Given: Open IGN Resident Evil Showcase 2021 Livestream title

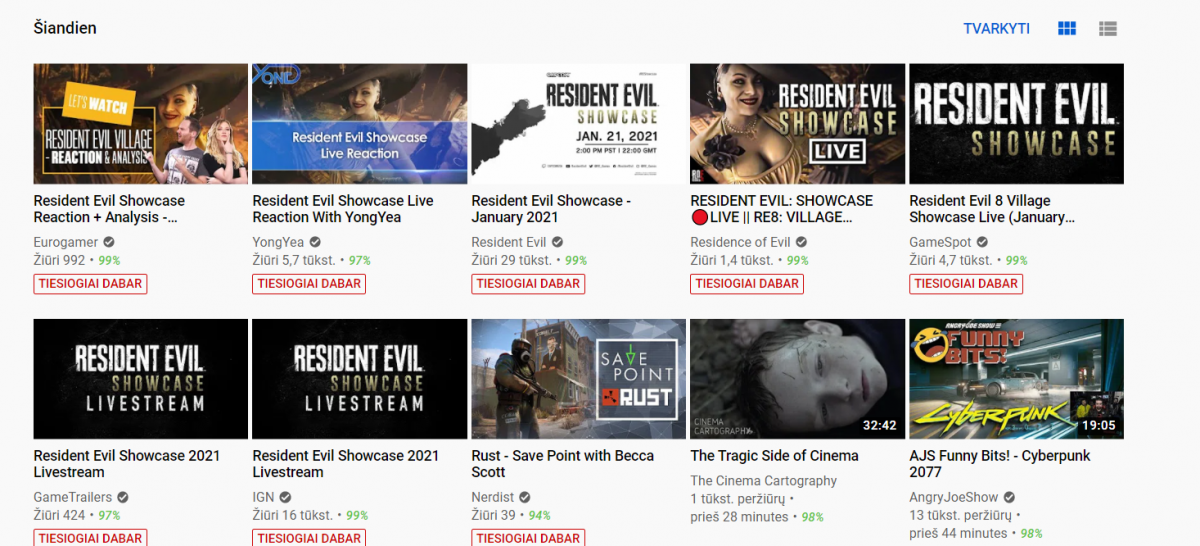Looking at the screenshot, I should tap(345, 464).
